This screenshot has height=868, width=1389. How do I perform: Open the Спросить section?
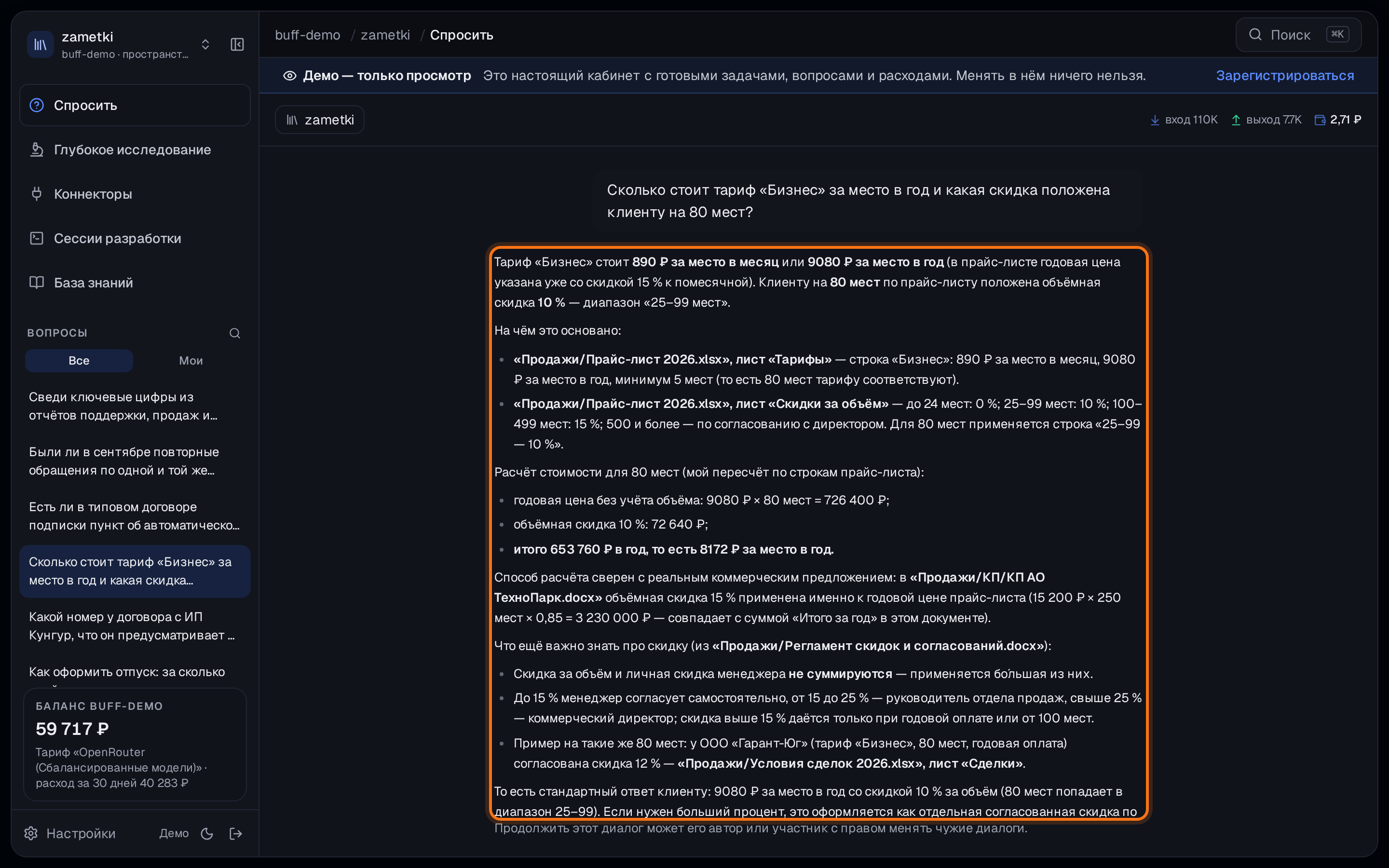[135, 105]
